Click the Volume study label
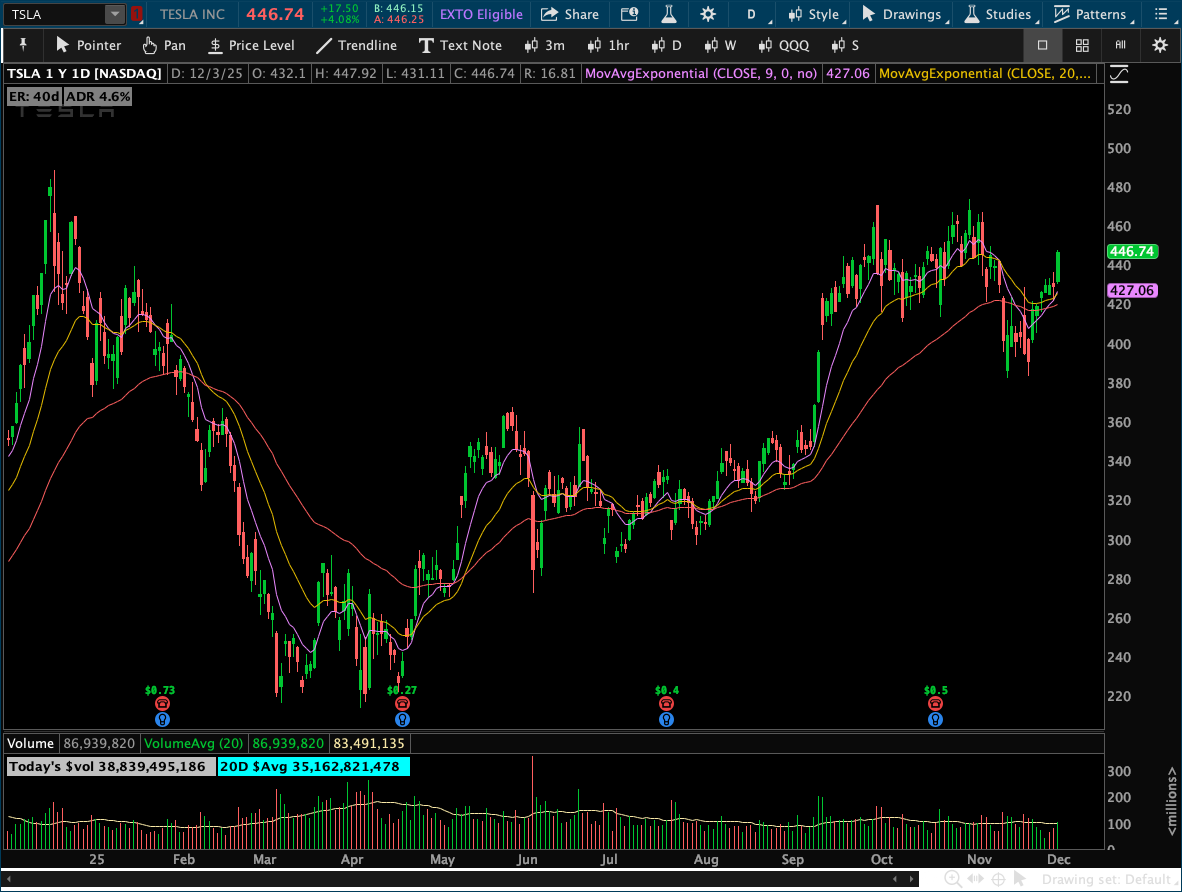 [30, 743]
